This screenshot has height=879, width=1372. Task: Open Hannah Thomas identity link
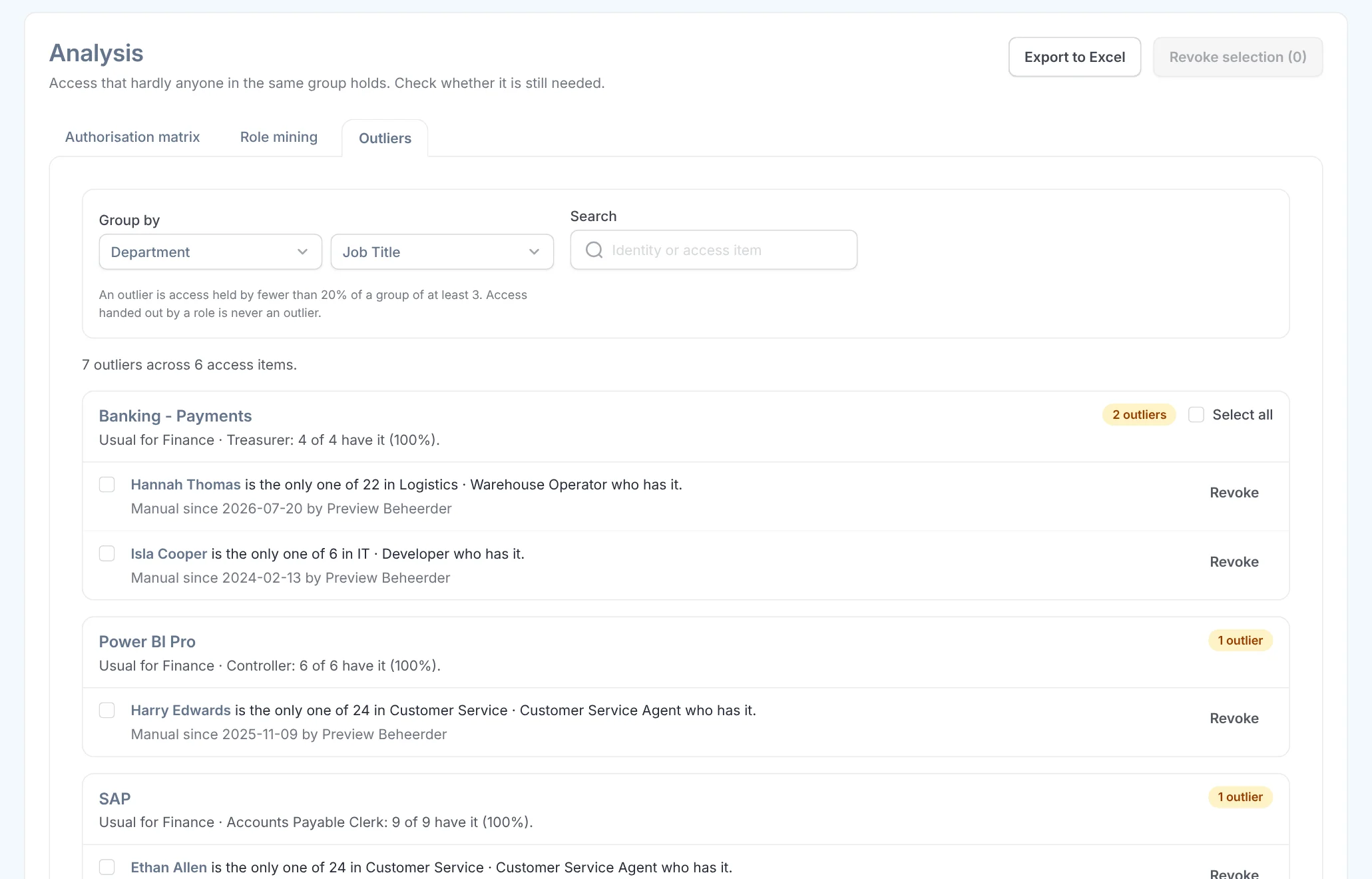[x=186, y=485]
